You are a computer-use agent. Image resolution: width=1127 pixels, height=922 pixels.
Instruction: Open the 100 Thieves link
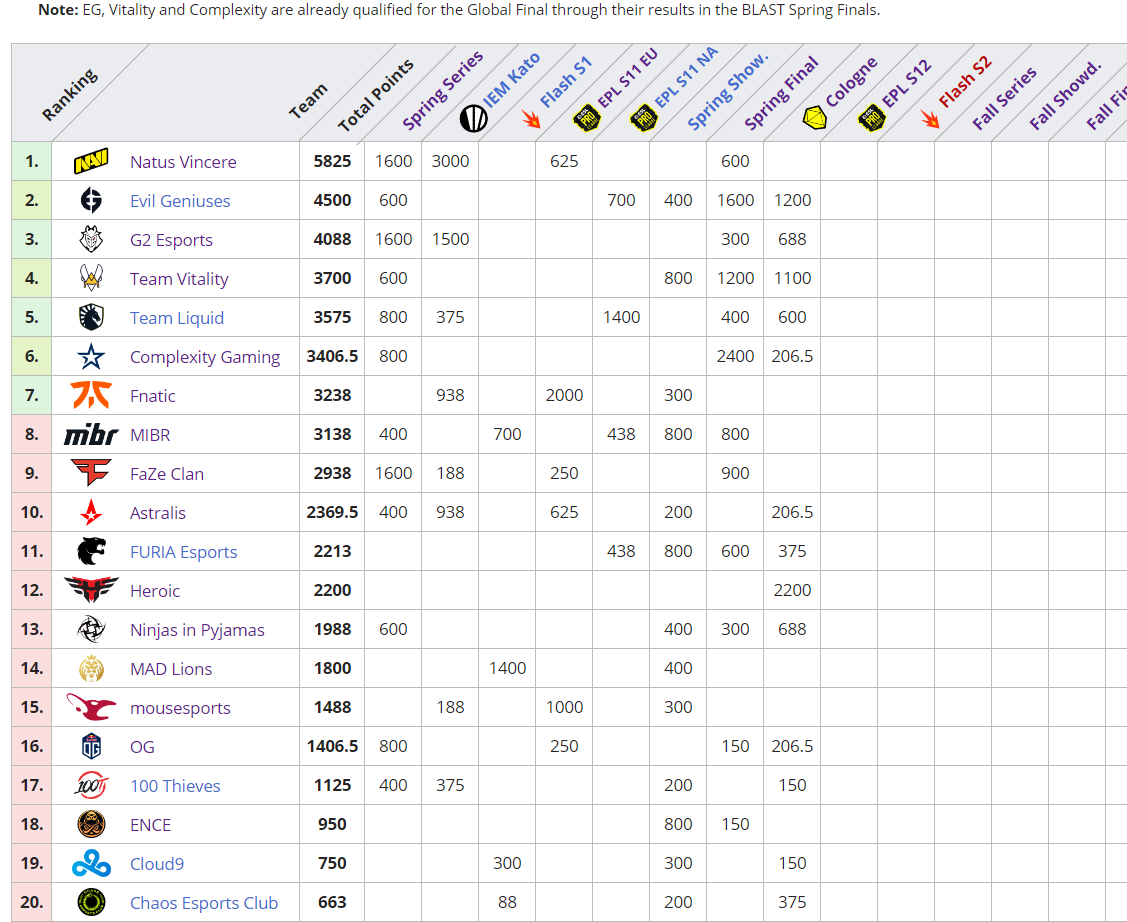click(x=175, y=785)
